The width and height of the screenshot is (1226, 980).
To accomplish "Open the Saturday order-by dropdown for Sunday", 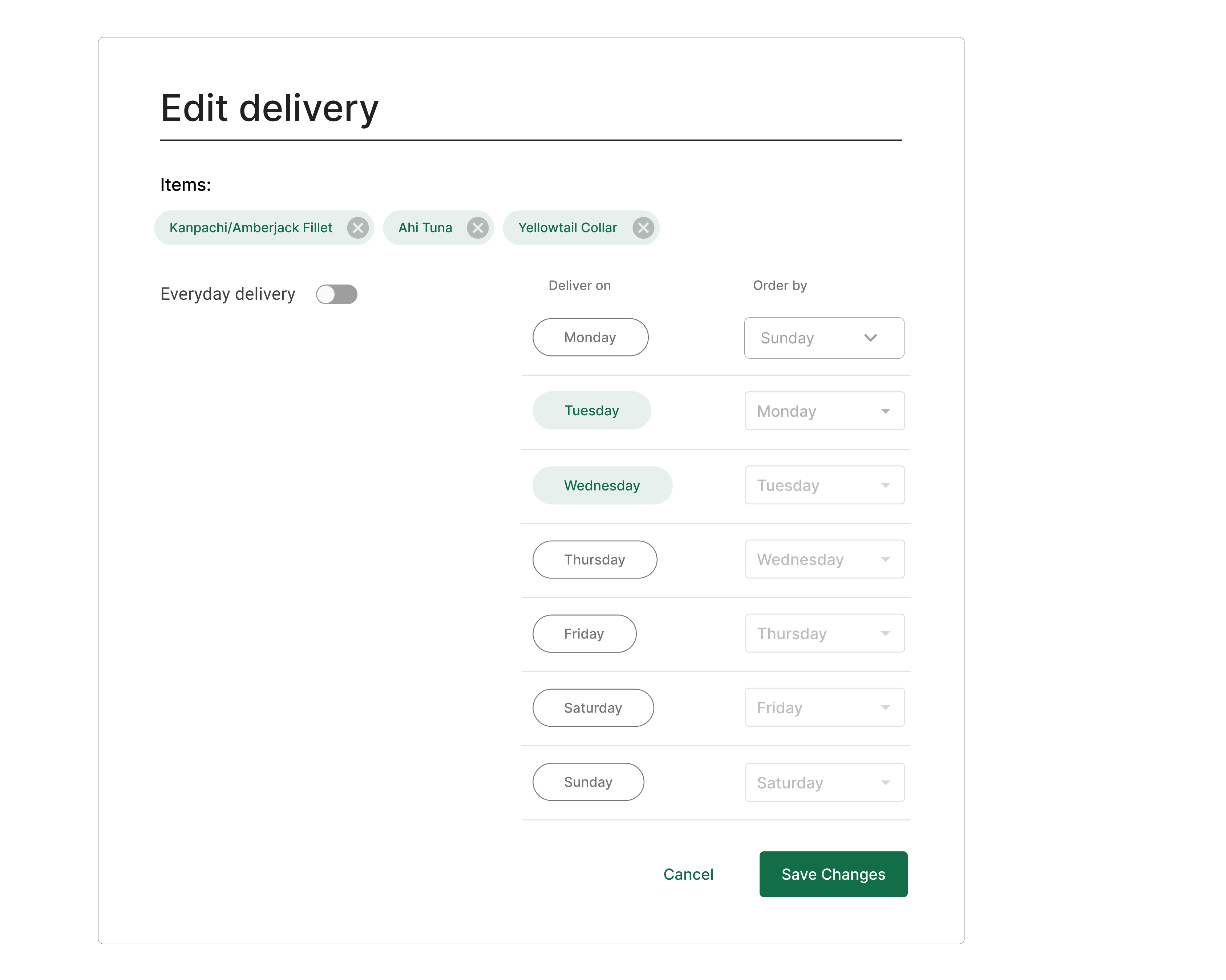I will coord(825,783).
